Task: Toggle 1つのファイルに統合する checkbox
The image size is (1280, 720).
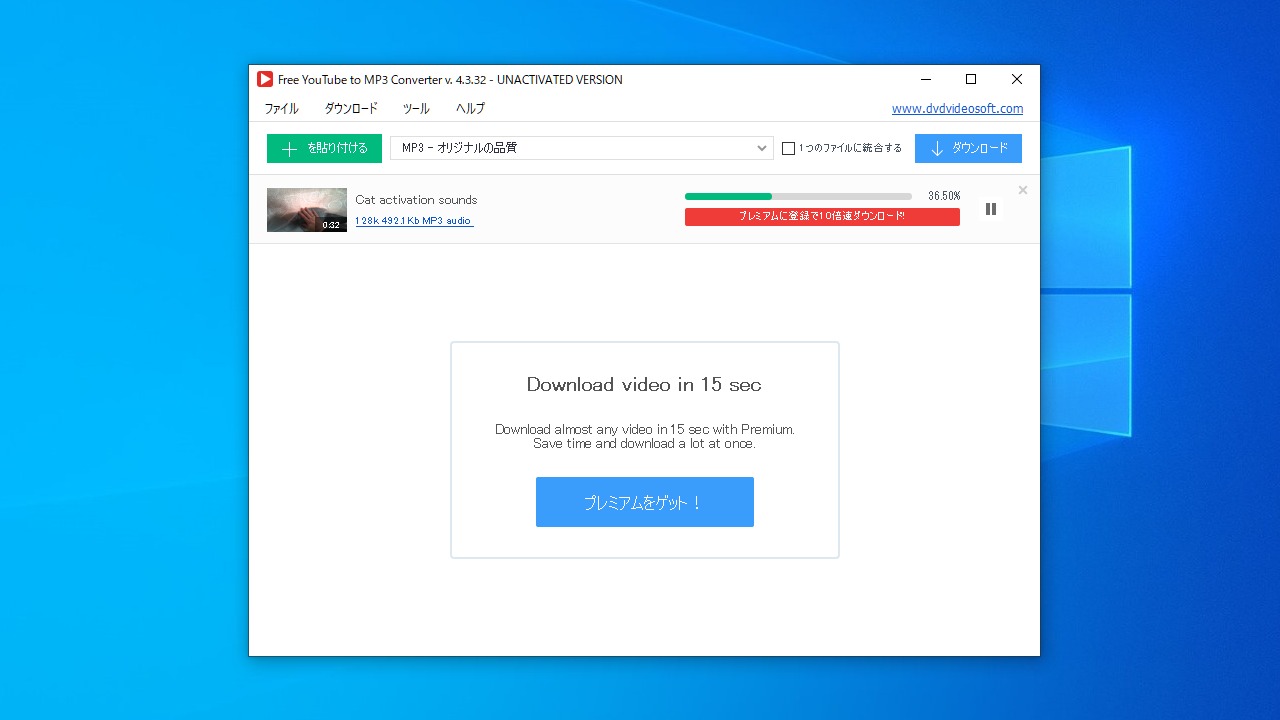Action: tap(788, 148)
